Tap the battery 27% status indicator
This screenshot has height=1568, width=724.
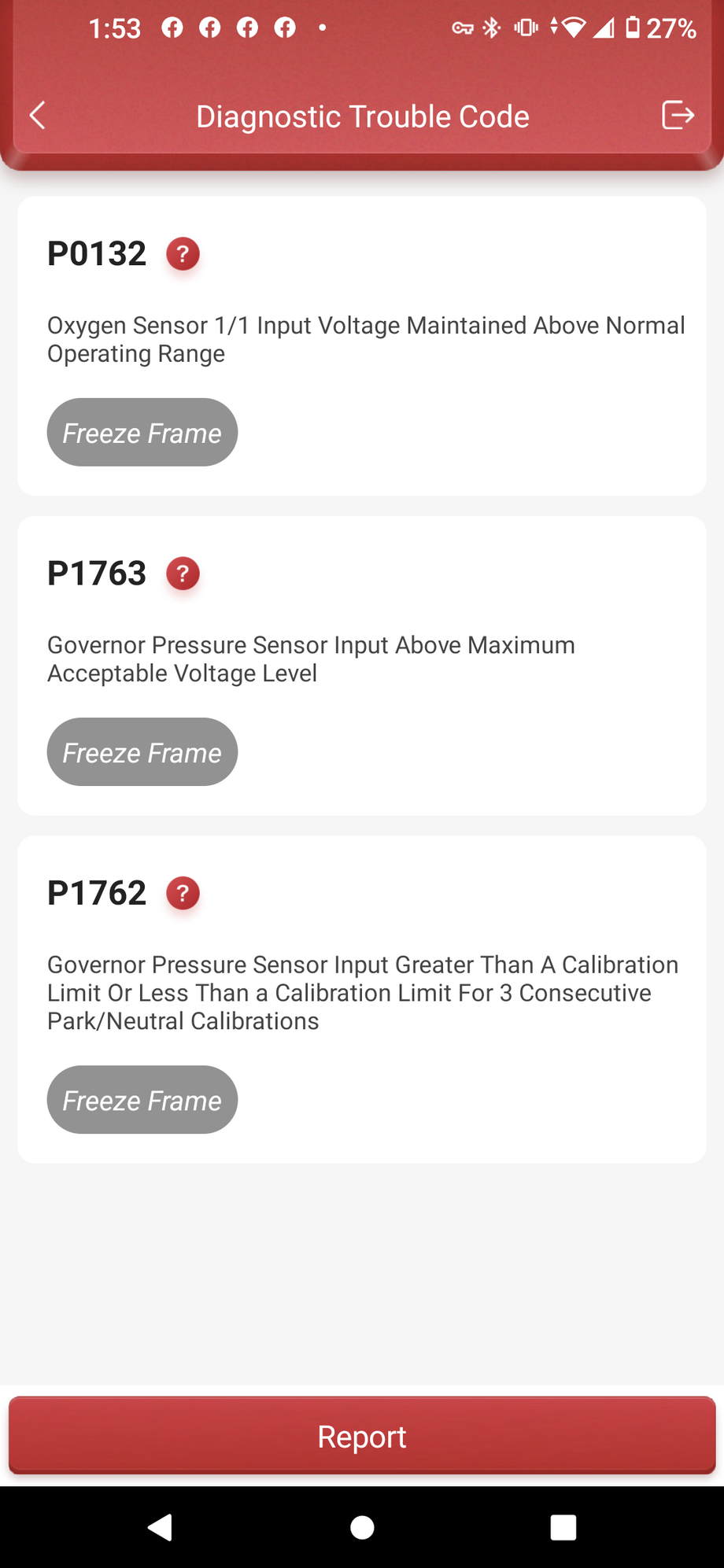(661, 29)
